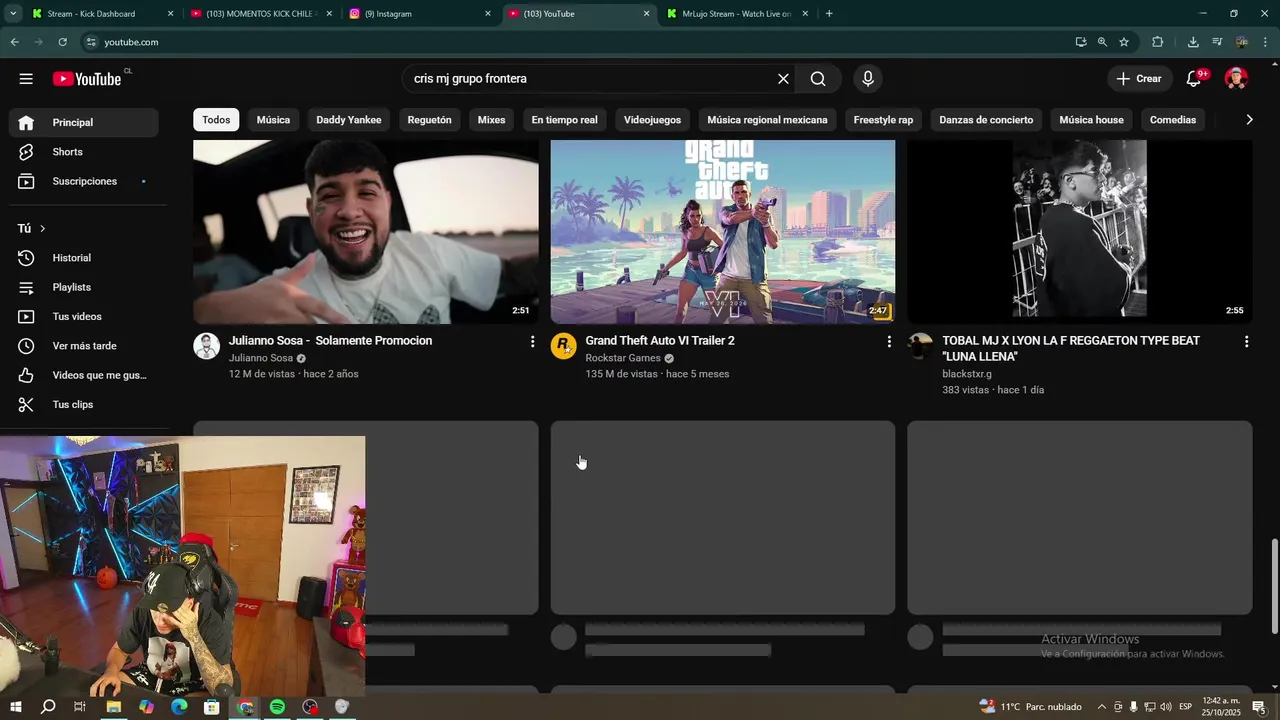This screenshot has height=720, width=1280.
Task: Open Chrome downloads icon
Action: [1193, 42]
